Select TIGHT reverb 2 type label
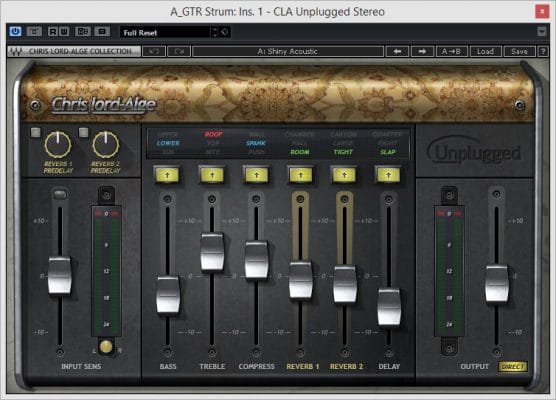 click(343, 152)
